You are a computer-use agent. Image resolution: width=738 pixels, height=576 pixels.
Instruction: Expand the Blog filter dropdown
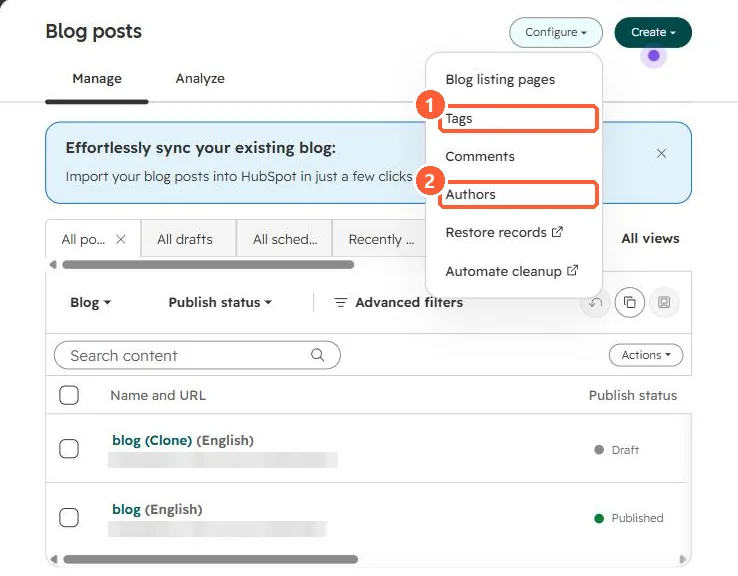[90, 303]
